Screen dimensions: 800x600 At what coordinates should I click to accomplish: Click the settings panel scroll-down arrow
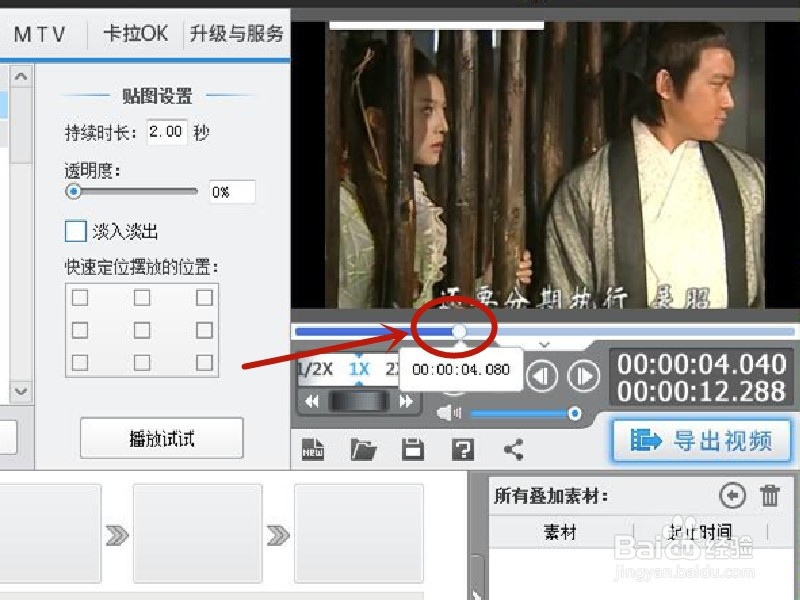(21, 391)
